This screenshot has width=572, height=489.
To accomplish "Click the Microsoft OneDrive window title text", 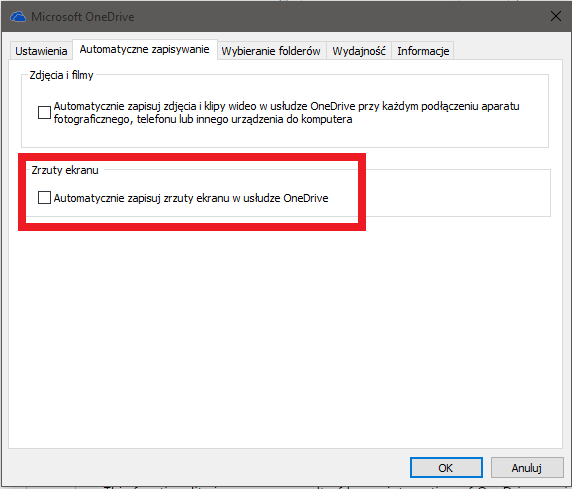I will click(x=82, y=17).
